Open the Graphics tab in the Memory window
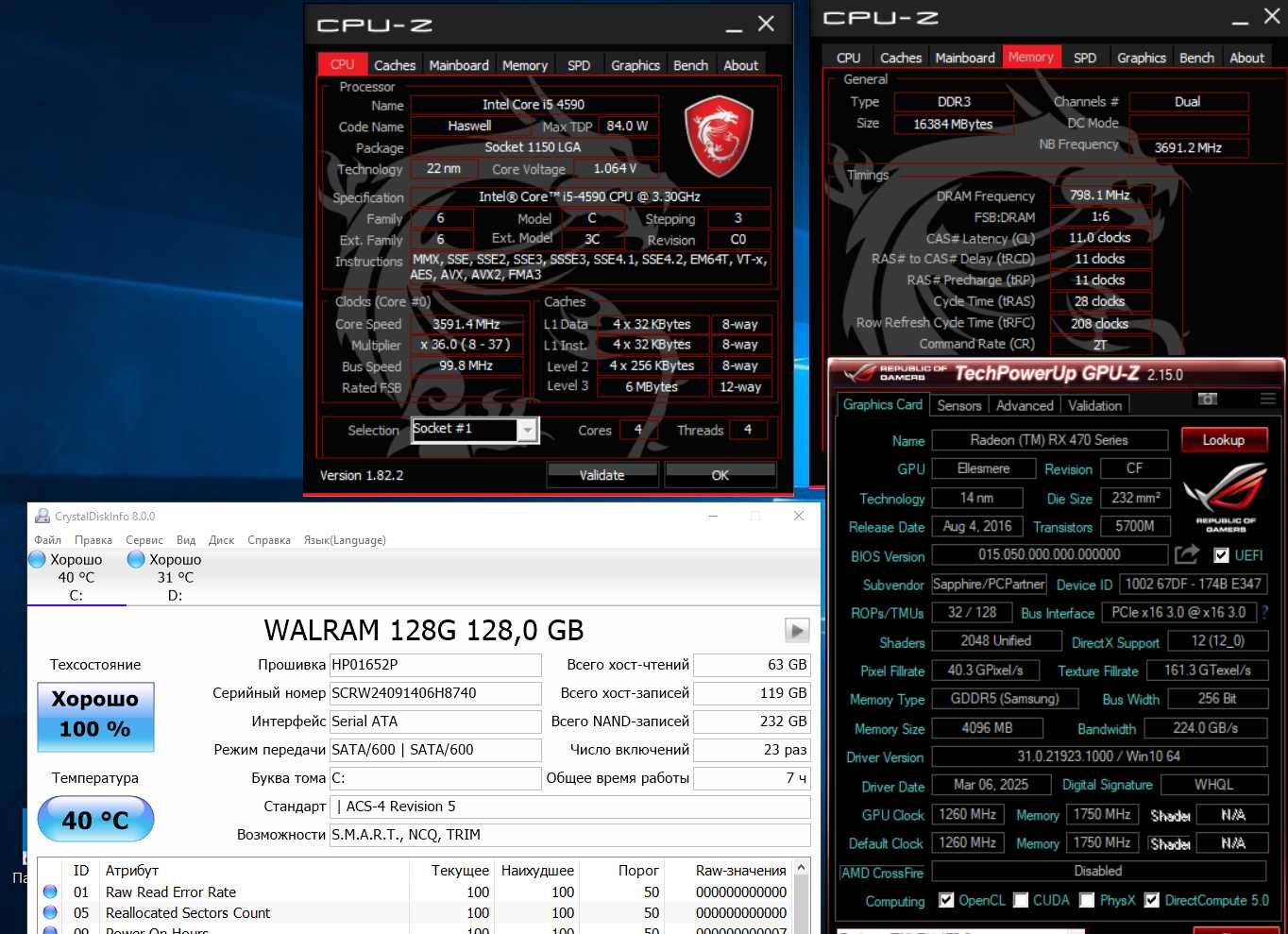The height and width of the screenshot is (934, 1288). 1142,58
